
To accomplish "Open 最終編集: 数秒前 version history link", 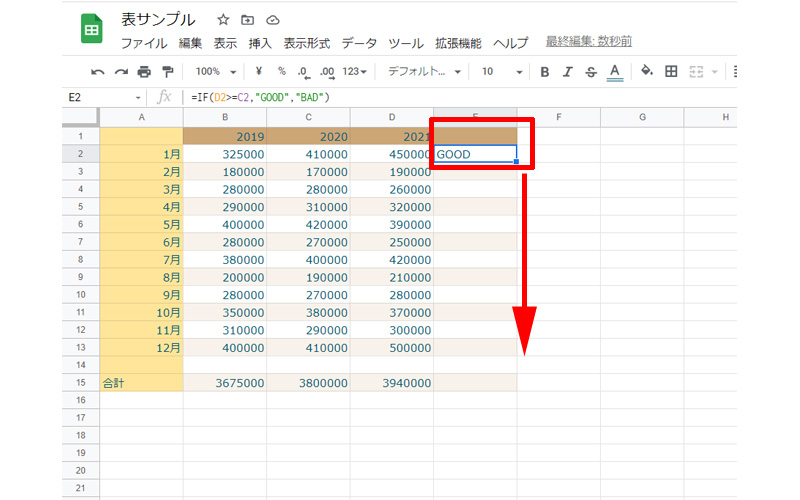I will 589,41.
